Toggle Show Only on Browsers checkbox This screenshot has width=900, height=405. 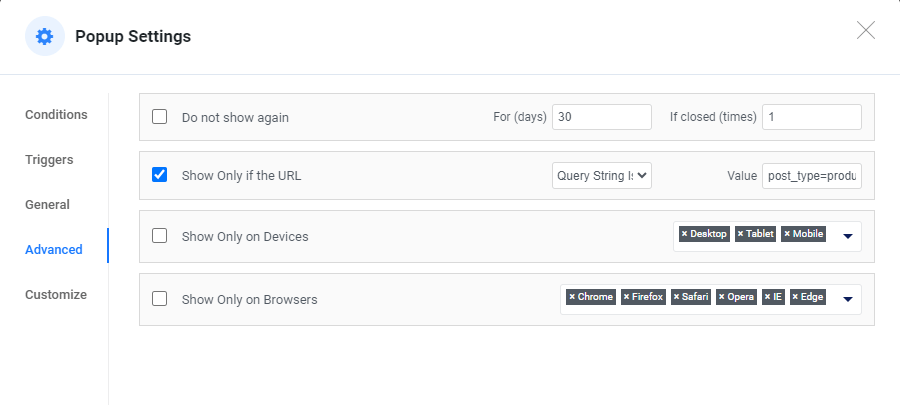coord(159,298)
